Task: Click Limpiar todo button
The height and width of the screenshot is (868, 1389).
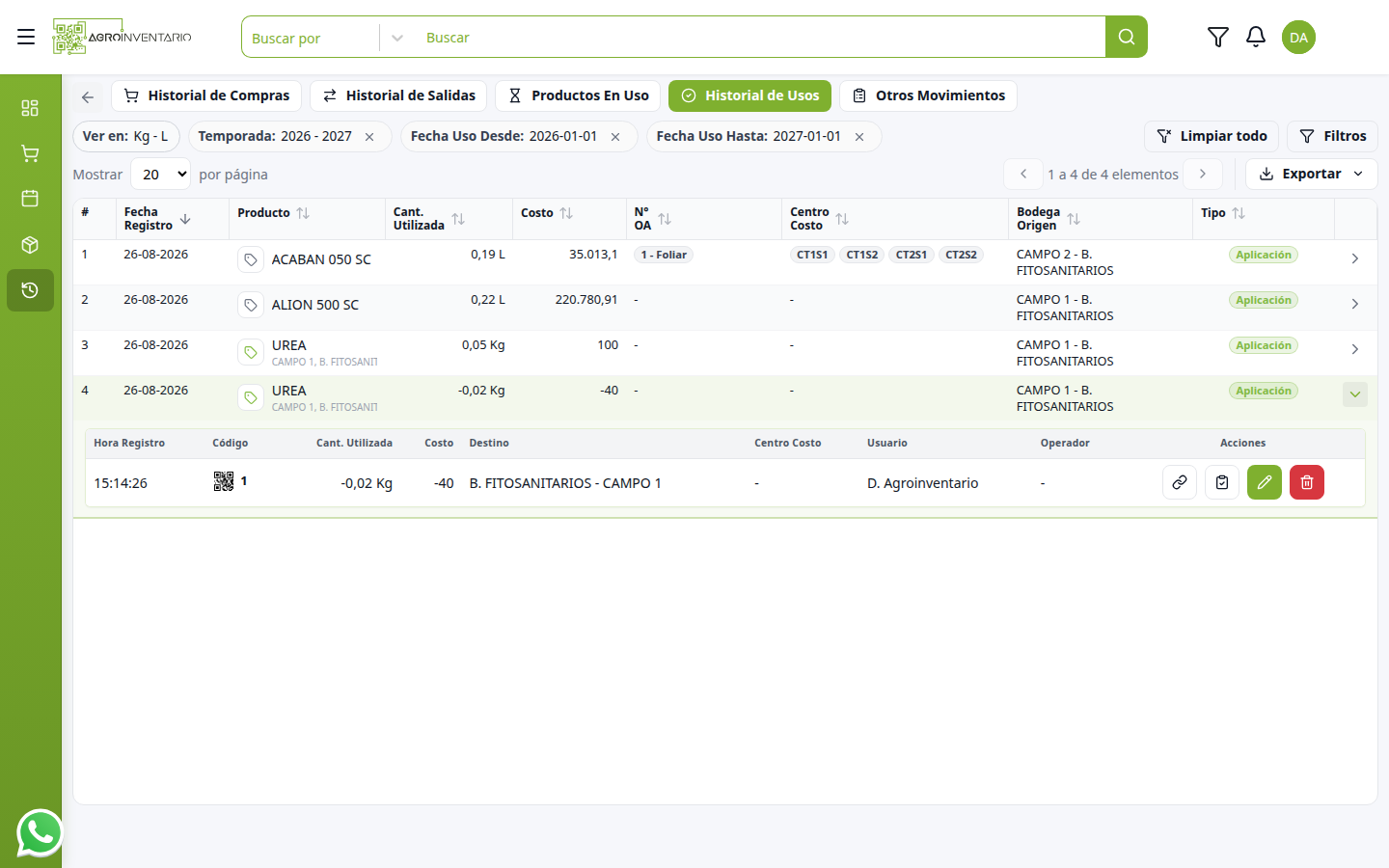Action: tap(1212, 136)
